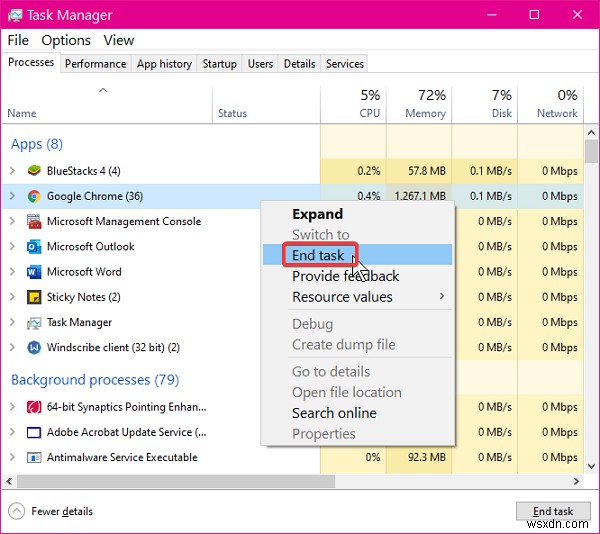Click the Microsoft Management Console icon
This screenshot has height=534, width=600.
pyautogui.click(x=34, y=221)
